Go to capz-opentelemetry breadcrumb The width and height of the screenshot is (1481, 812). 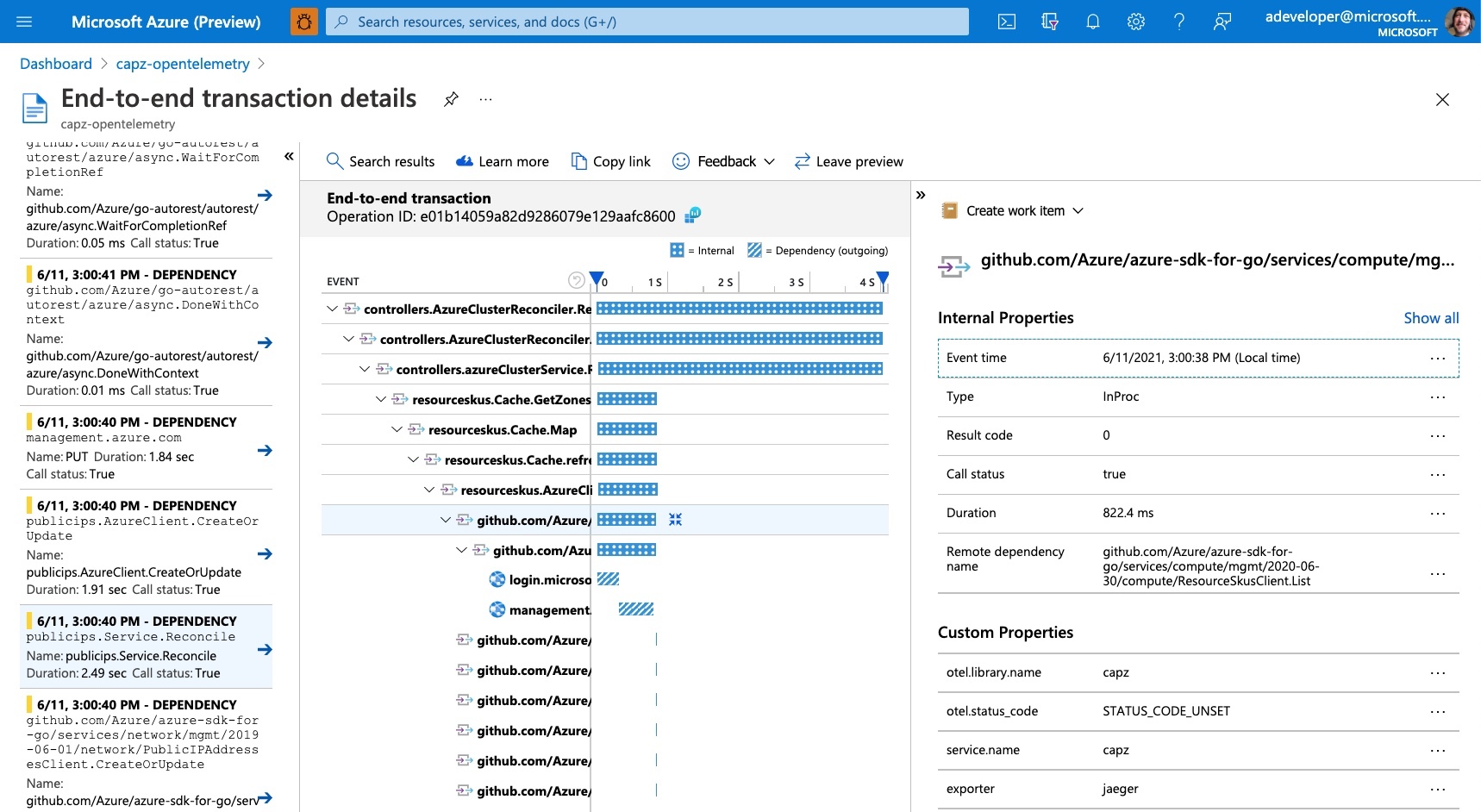[x=183, y=64]
